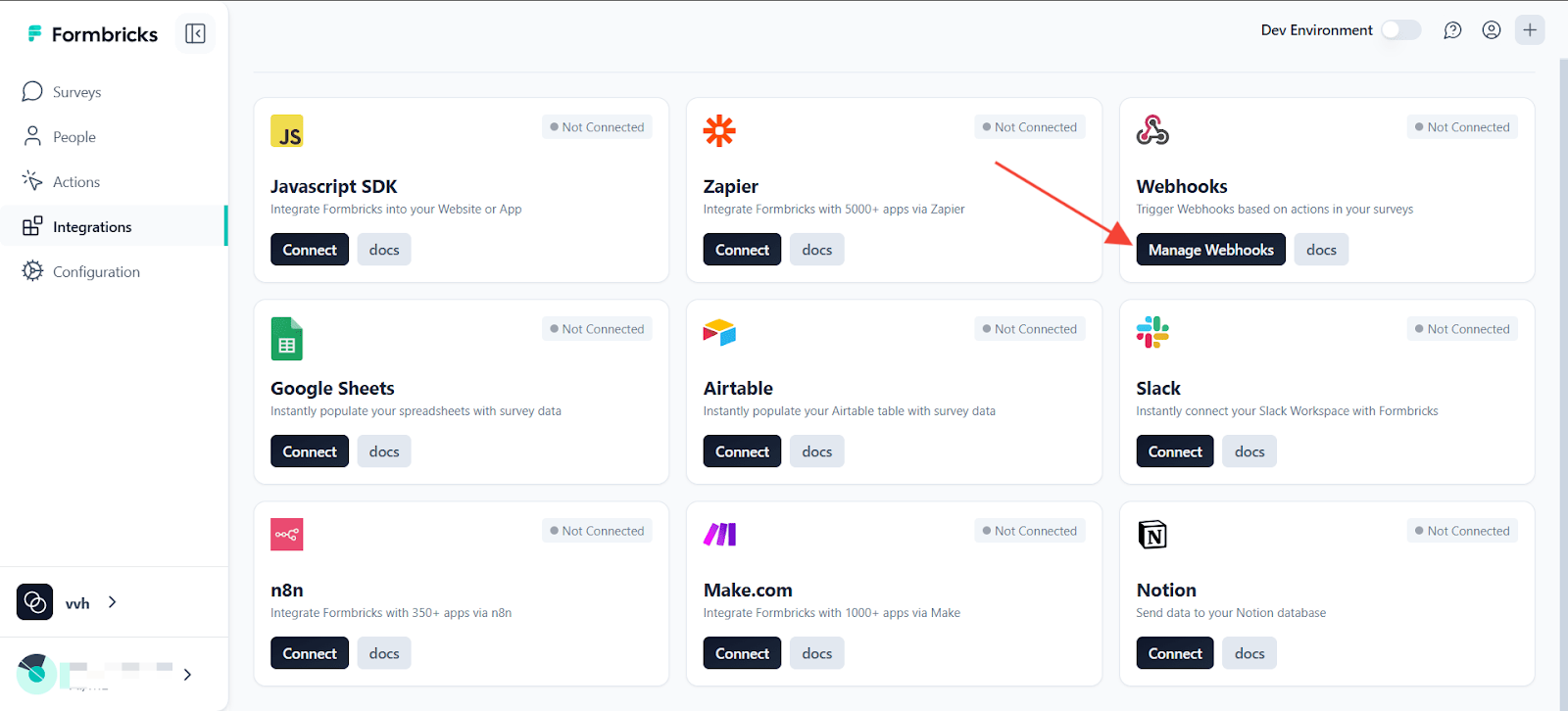Image resolution: width=1568 pixels, height=711 pixels.
Task: Open docs for Make.com
Action: pyautogui.click(x=817, y=653)
